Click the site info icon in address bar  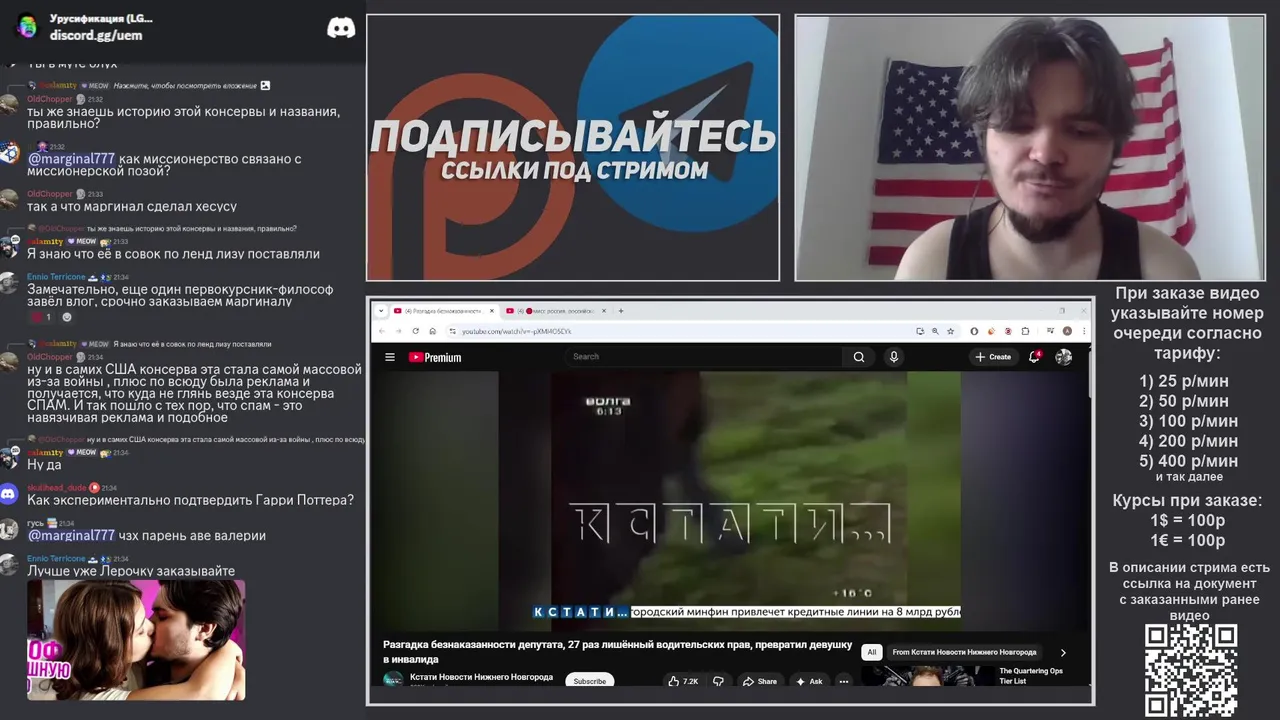coord(452,331)
